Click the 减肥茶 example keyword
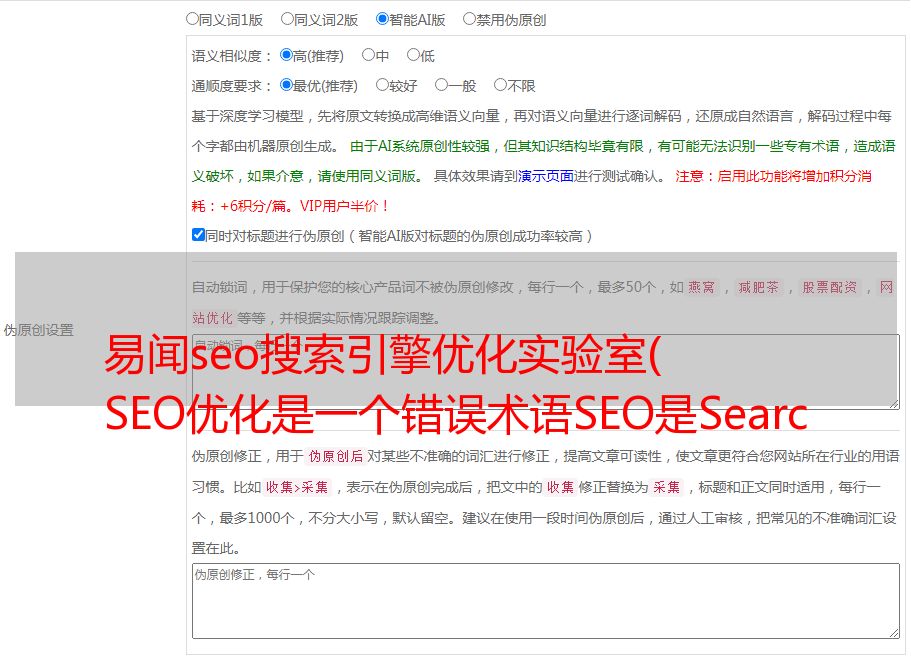The image size is (911, 658). click(758, 287)
